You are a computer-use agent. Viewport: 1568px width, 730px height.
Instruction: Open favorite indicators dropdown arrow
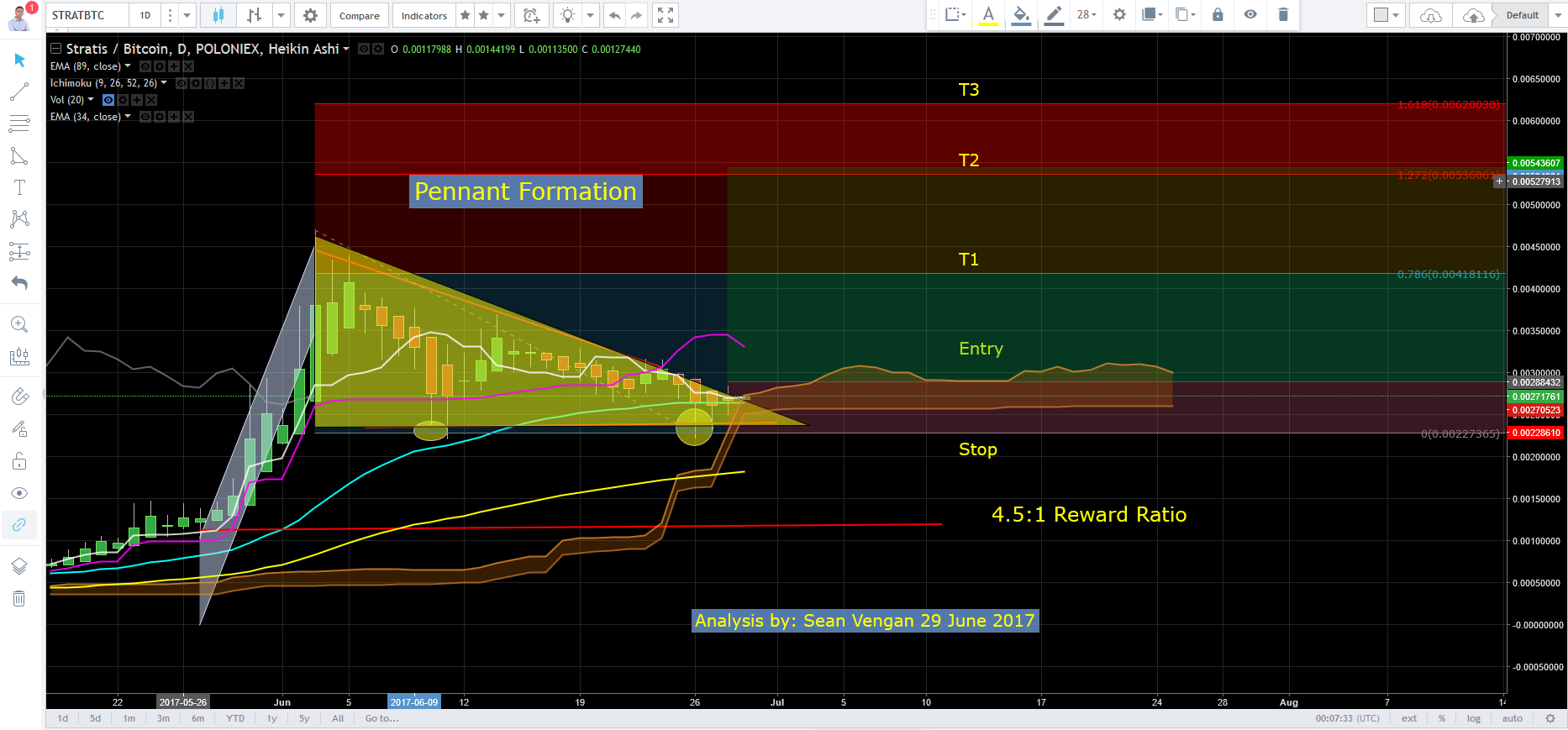pyautogui.click(x=502, y=15)
